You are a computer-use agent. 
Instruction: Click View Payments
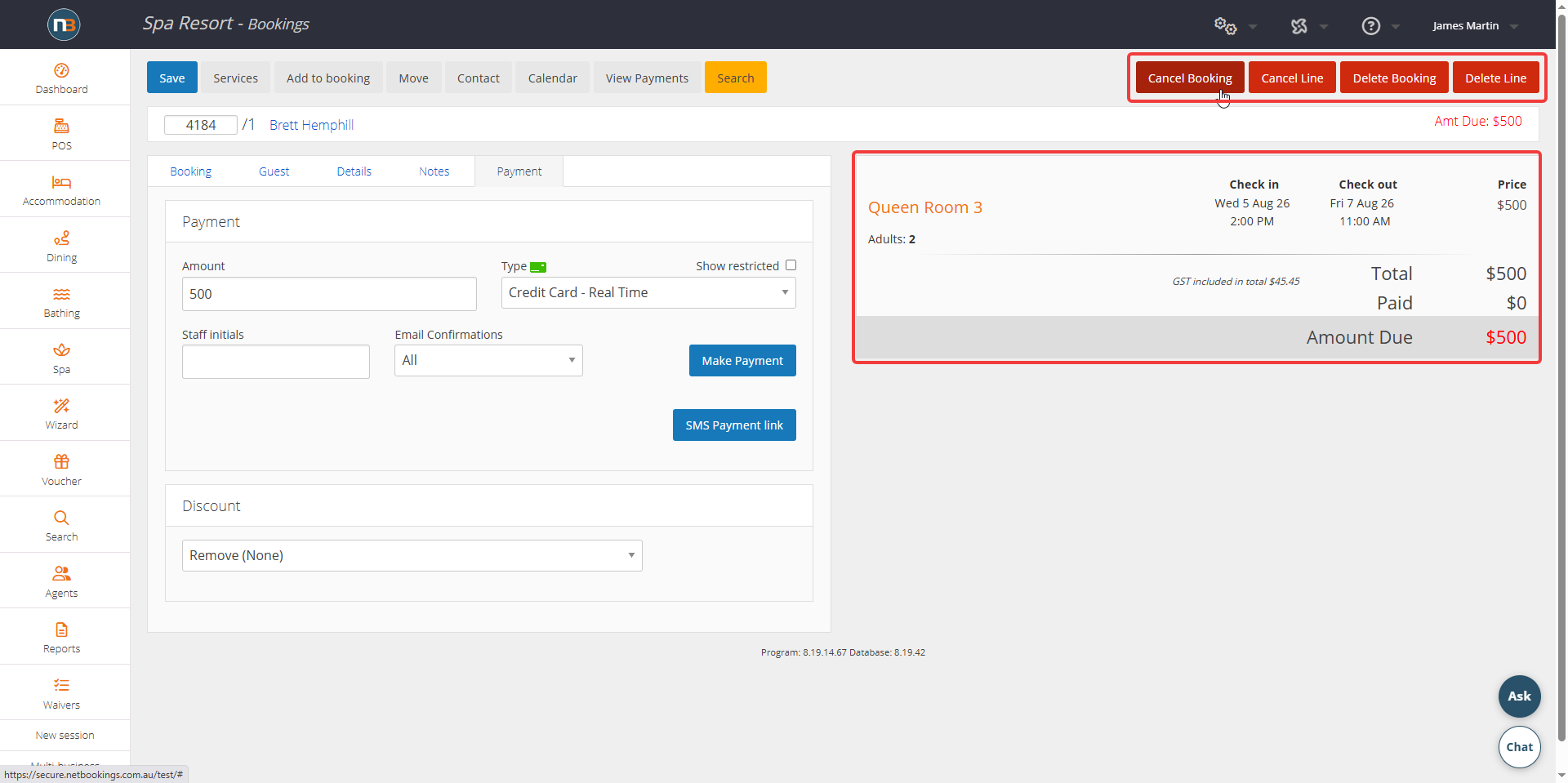click(647, 78)
